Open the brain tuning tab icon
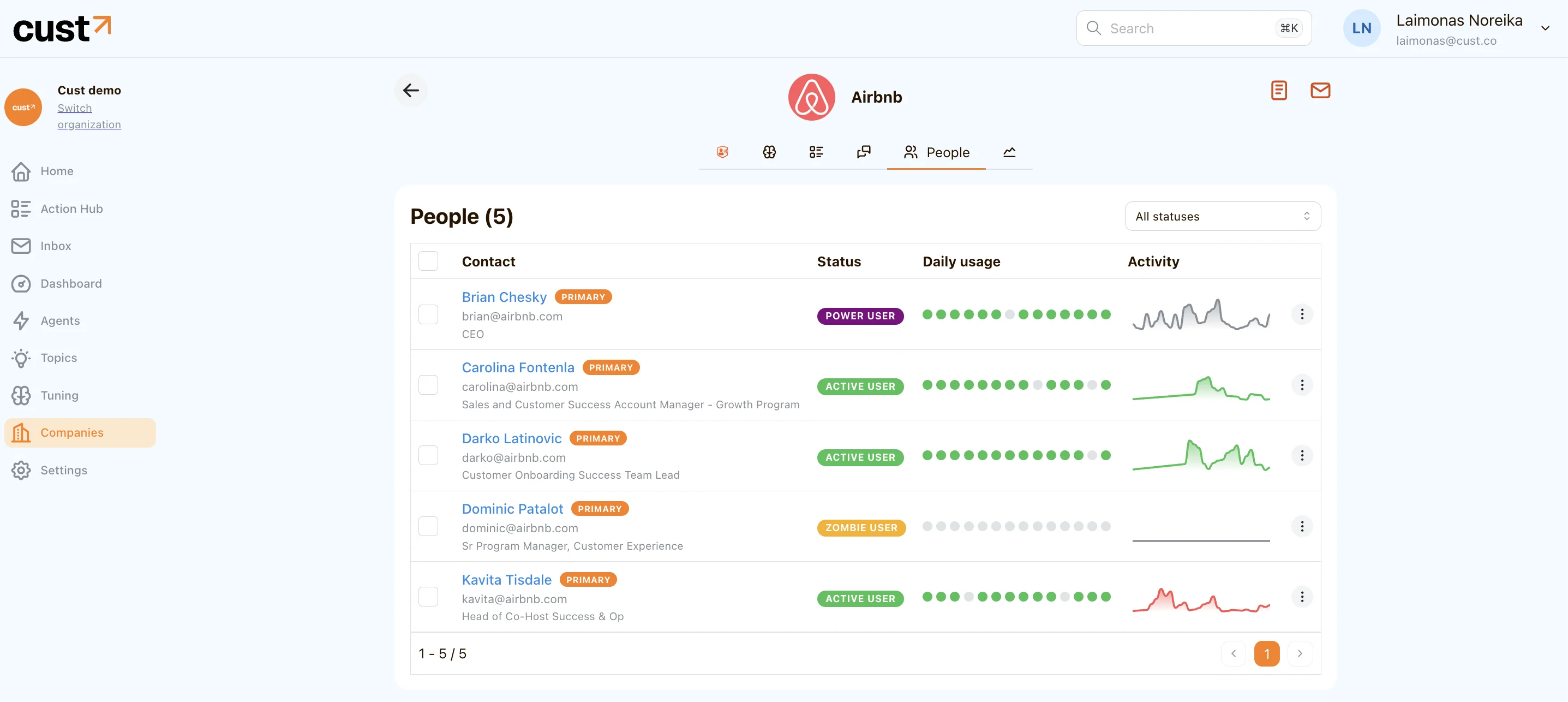 click(x=769, y=152)
